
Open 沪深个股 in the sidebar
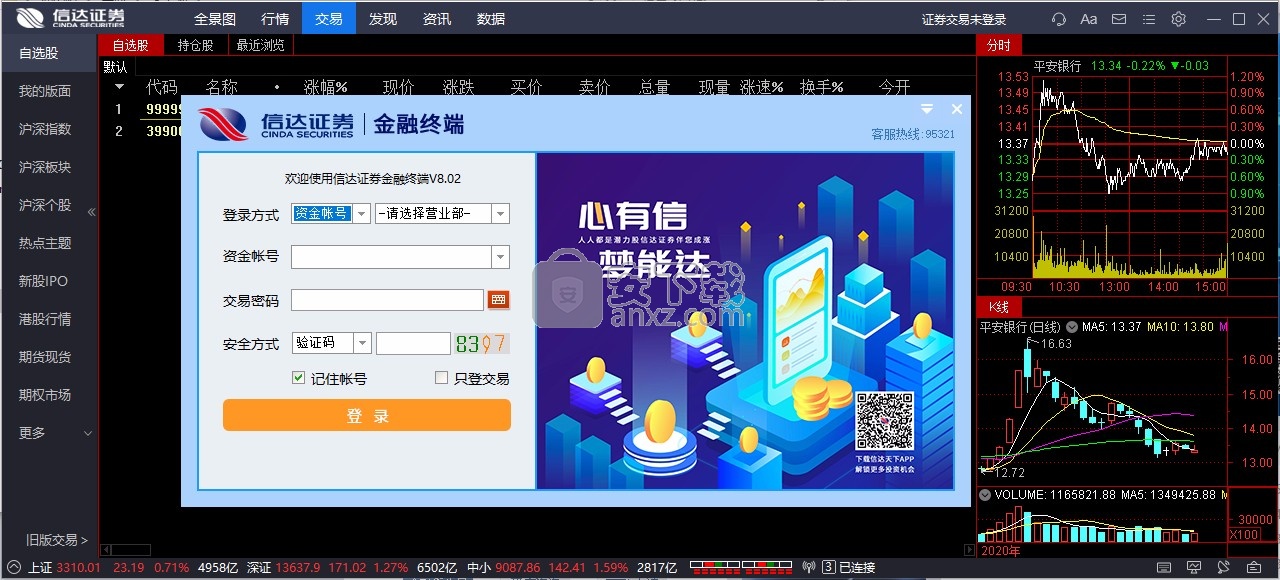(x=45, y=205)
